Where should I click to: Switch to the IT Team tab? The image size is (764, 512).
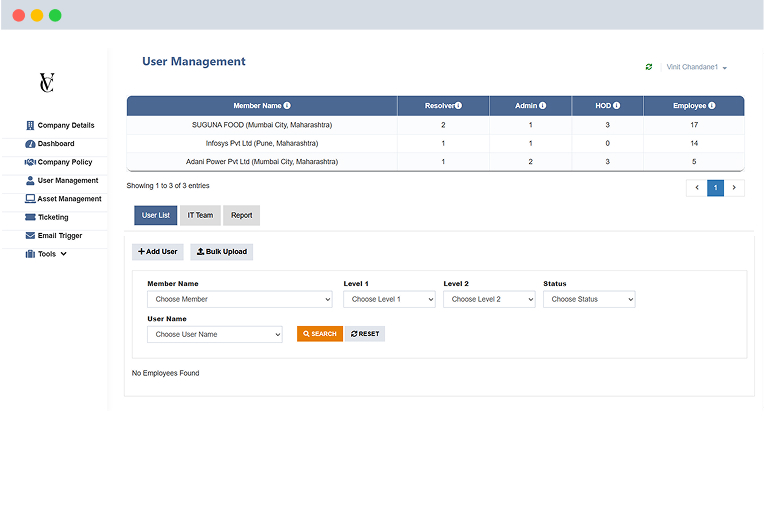200,215
